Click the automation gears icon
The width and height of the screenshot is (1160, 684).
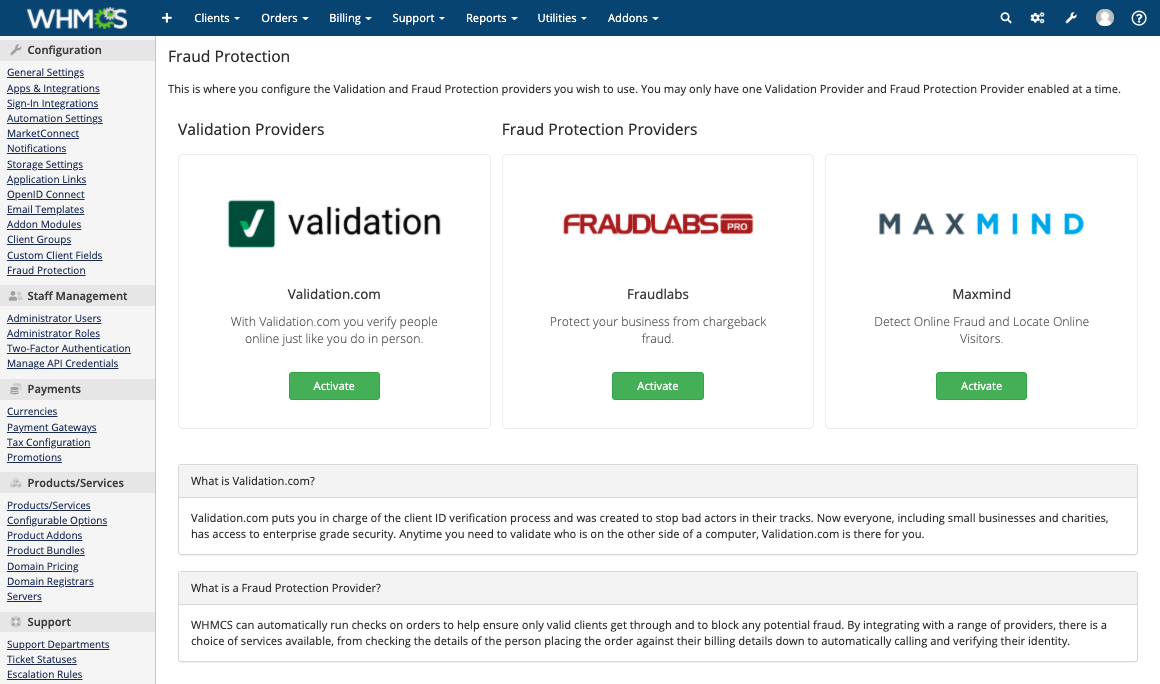tap(1037, 18)
